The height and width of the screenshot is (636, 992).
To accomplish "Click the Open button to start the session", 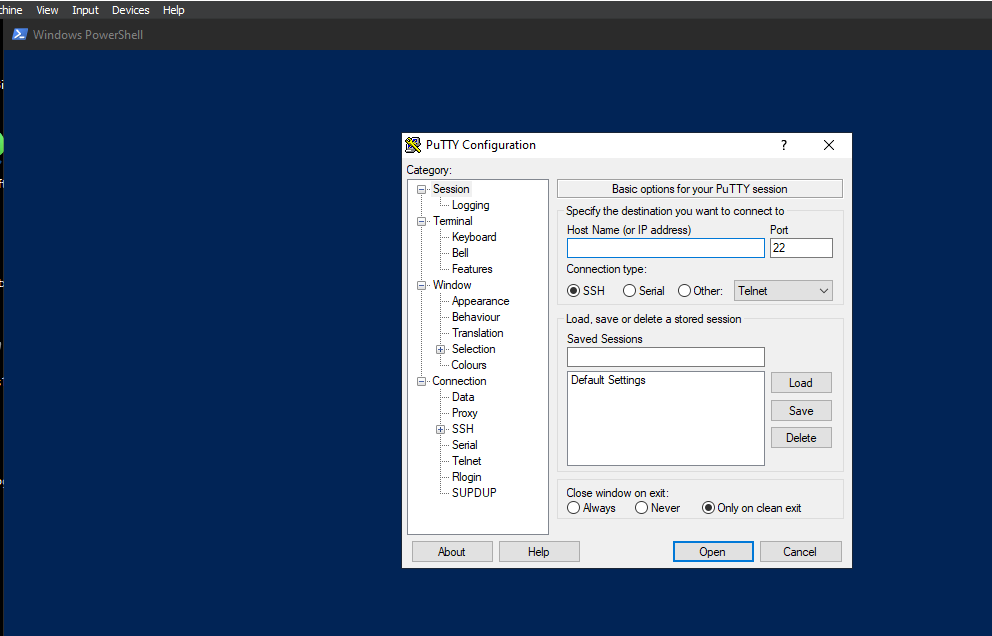I will pyautogui.click(x=713, y=551).
